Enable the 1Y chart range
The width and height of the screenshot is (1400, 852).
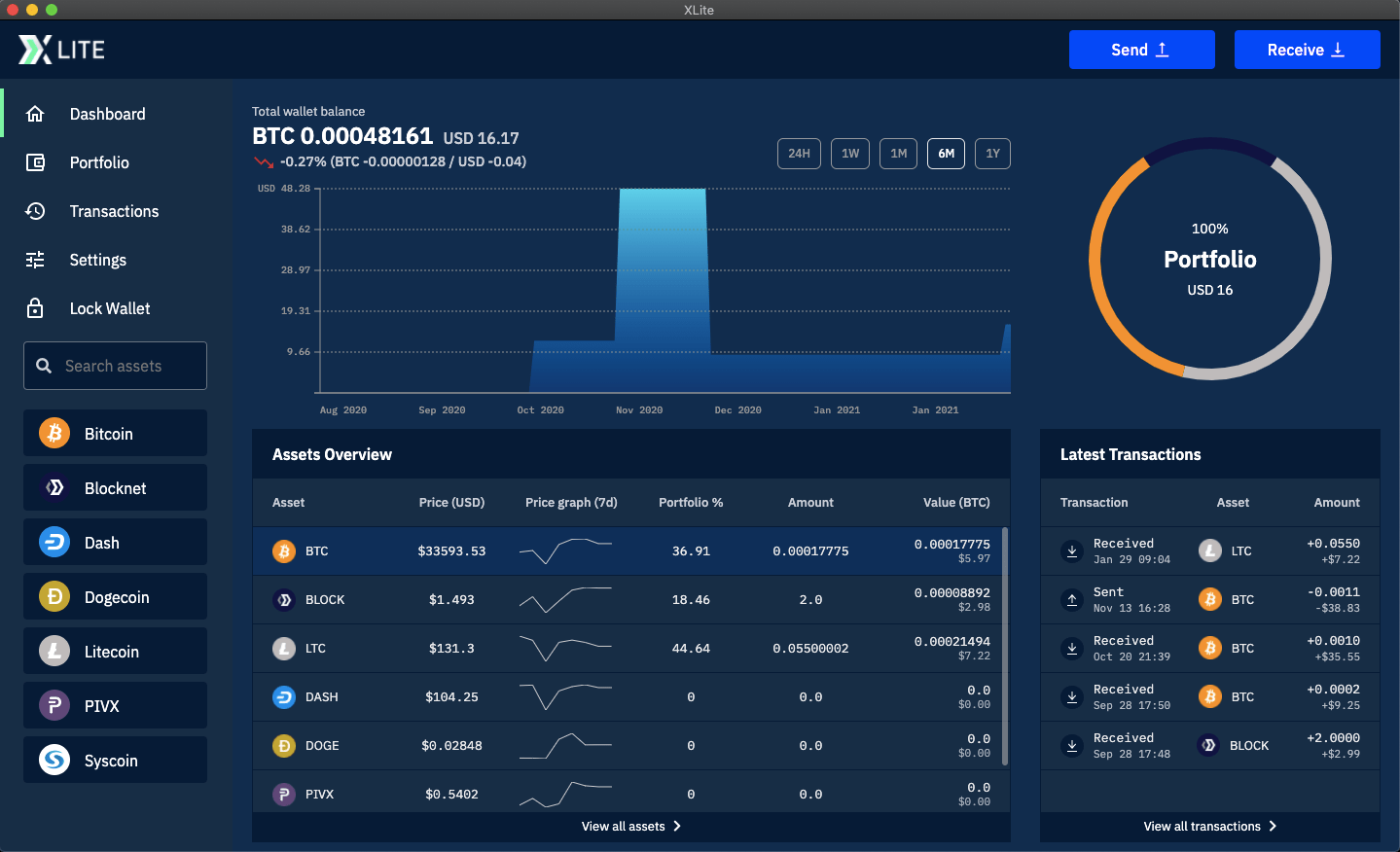pyautogui.click(x=992, y=153)
